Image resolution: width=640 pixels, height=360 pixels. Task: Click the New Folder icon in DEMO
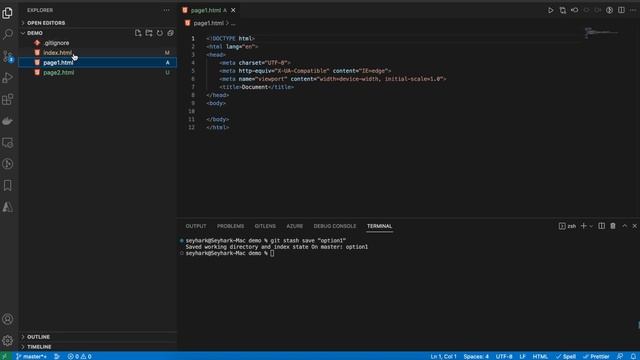pyautogui.click(x=149, y=33)
